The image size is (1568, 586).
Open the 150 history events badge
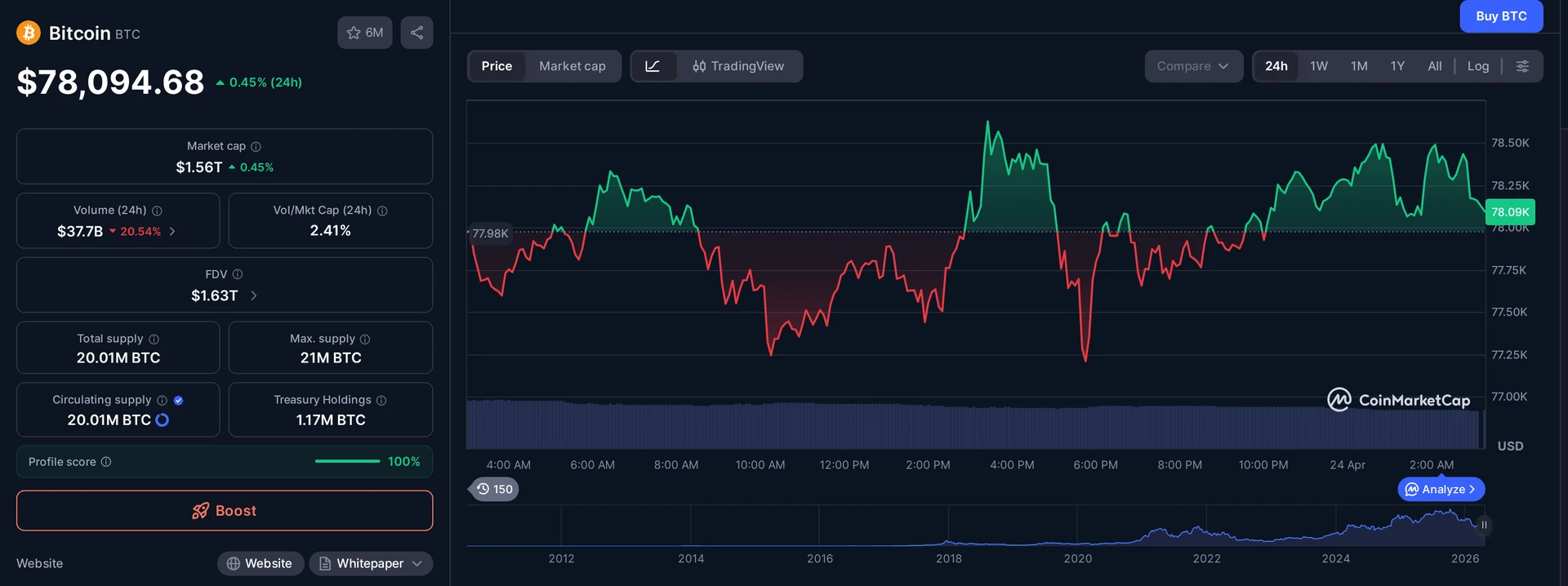(x=495, y=489)
